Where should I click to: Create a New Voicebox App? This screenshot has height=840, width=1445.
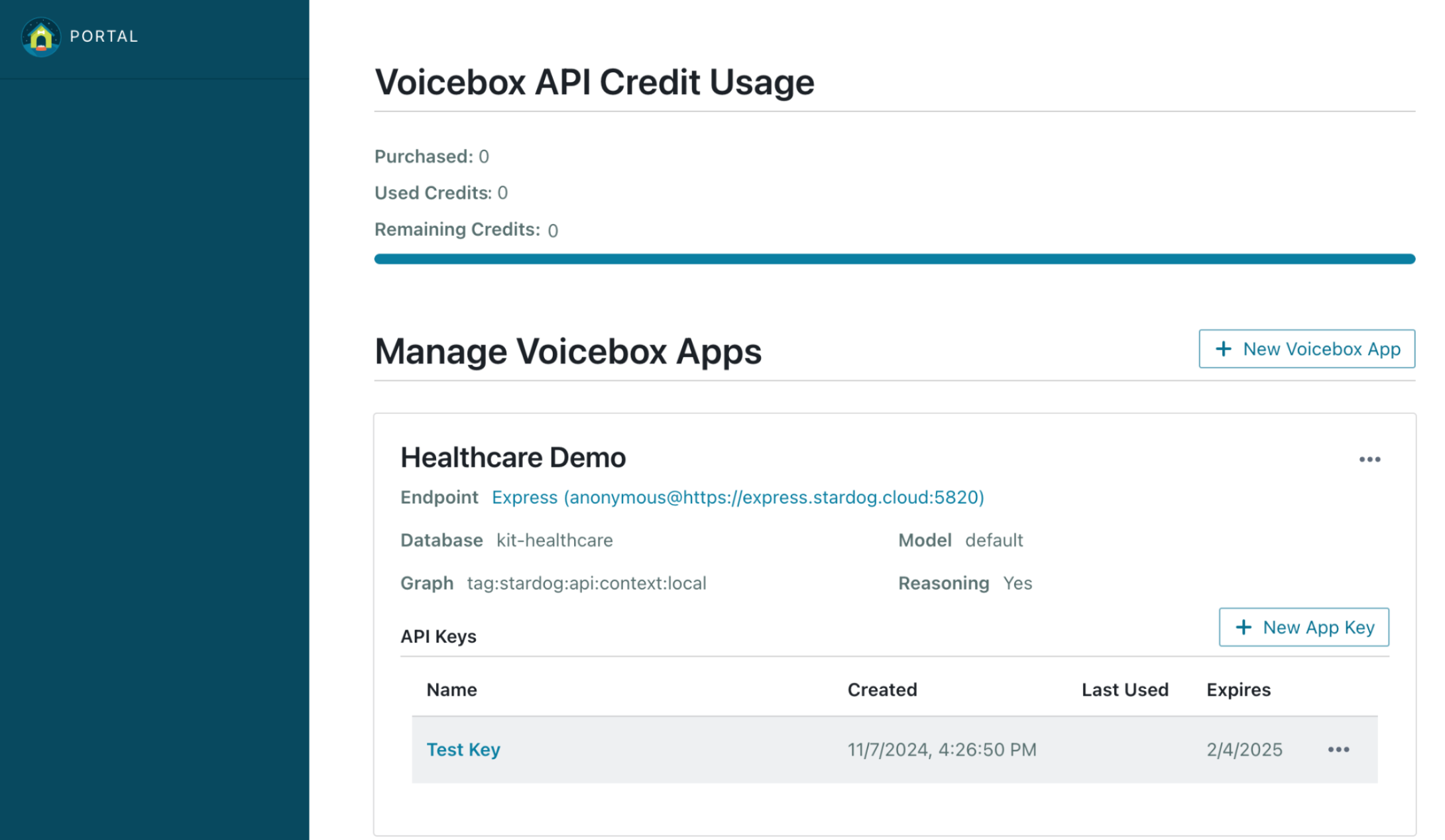[1306, 348]
